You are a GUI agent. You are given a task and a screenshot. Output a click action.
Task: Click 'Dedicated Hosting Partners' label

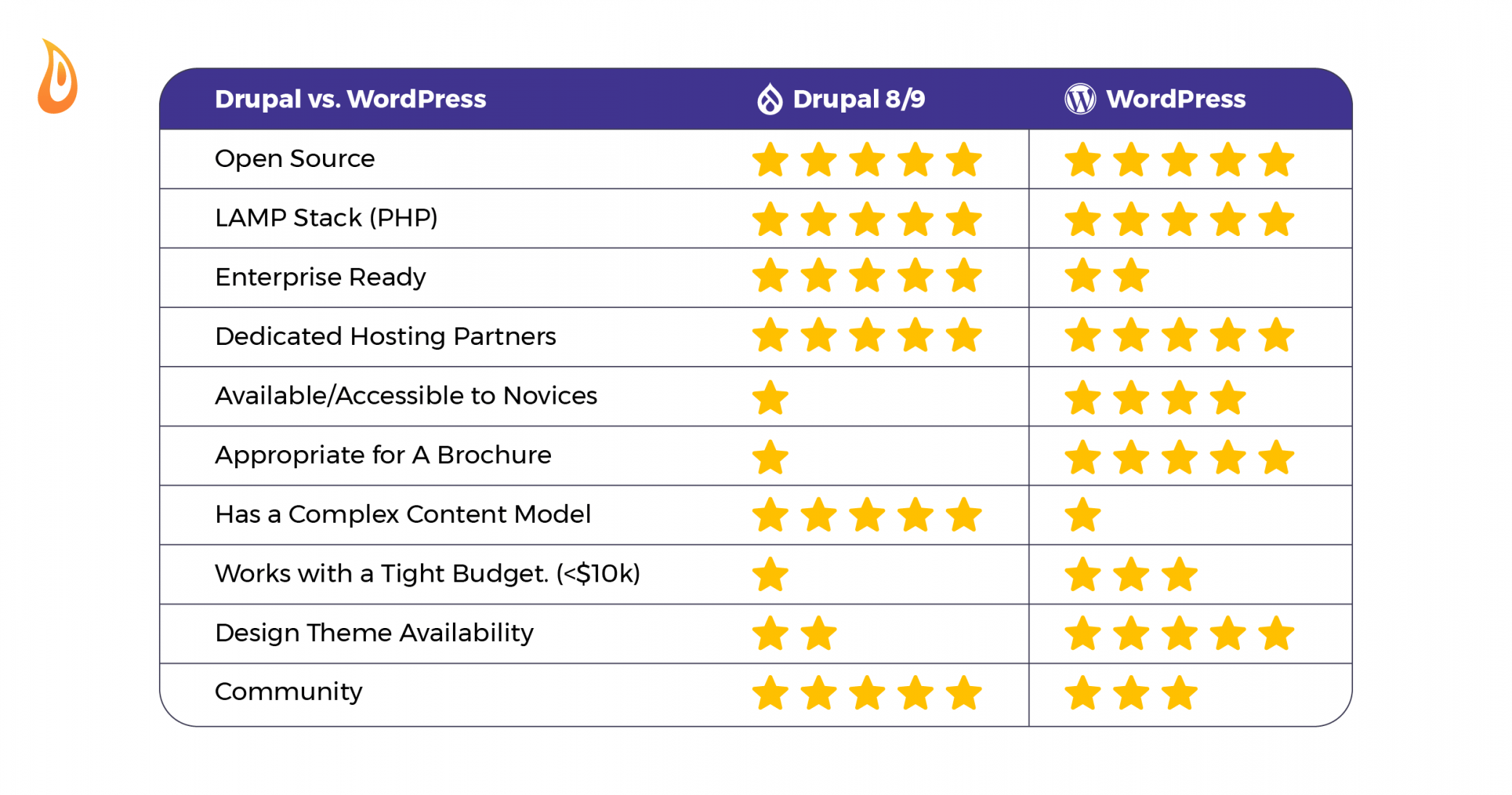(385, 336)
